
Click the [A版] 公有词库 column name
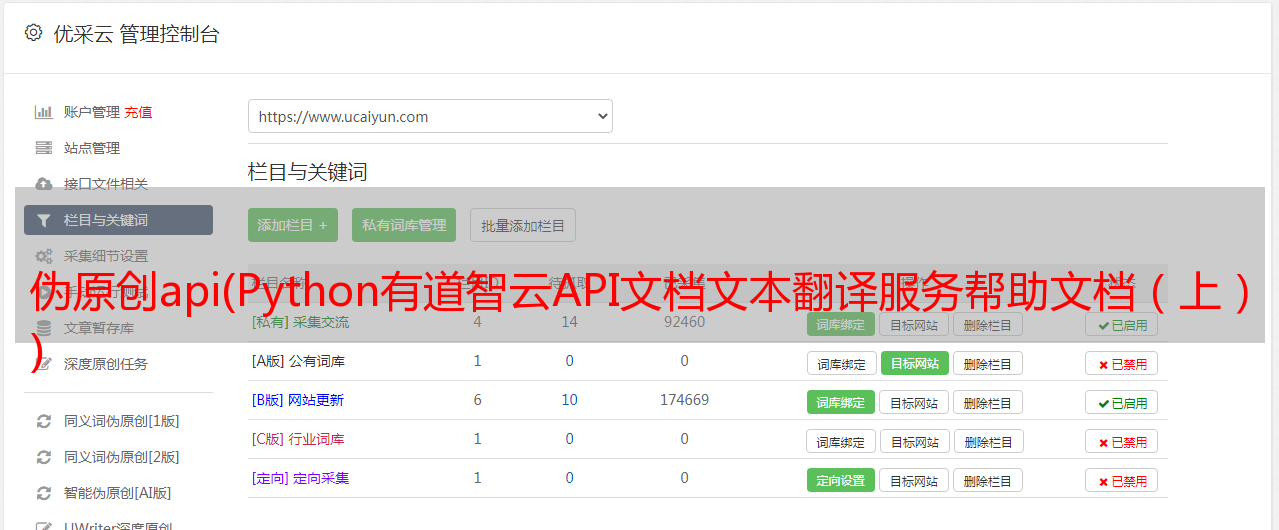click(x=298, y=361)
